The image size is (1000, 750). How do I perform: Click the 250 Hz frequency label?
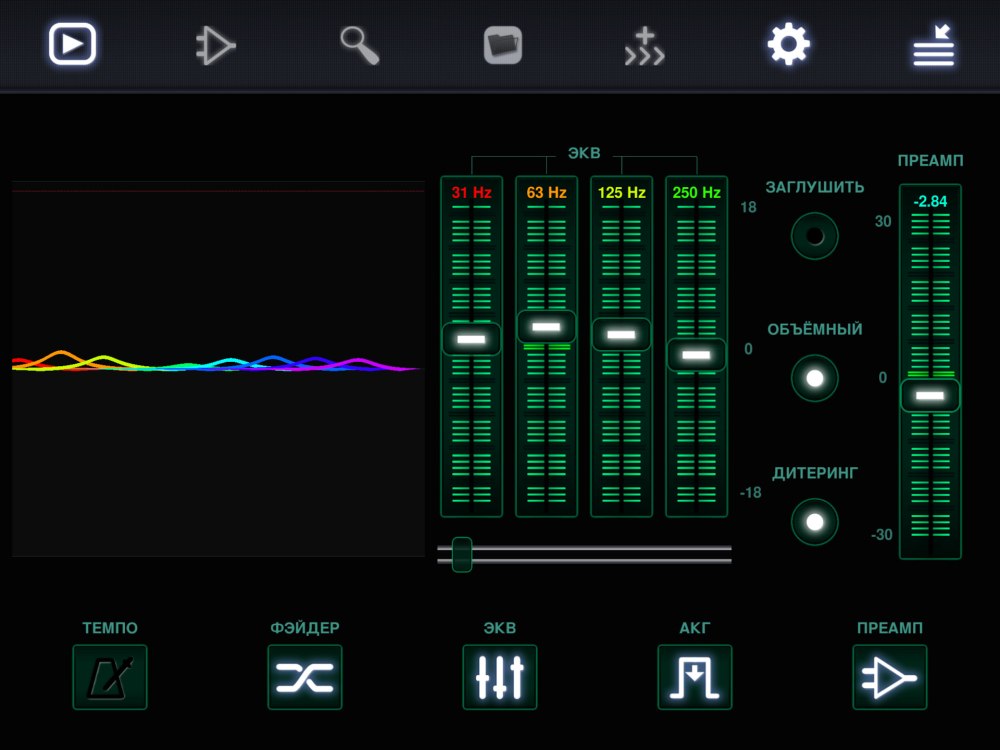pyautogui.click(x=696, y=193)
